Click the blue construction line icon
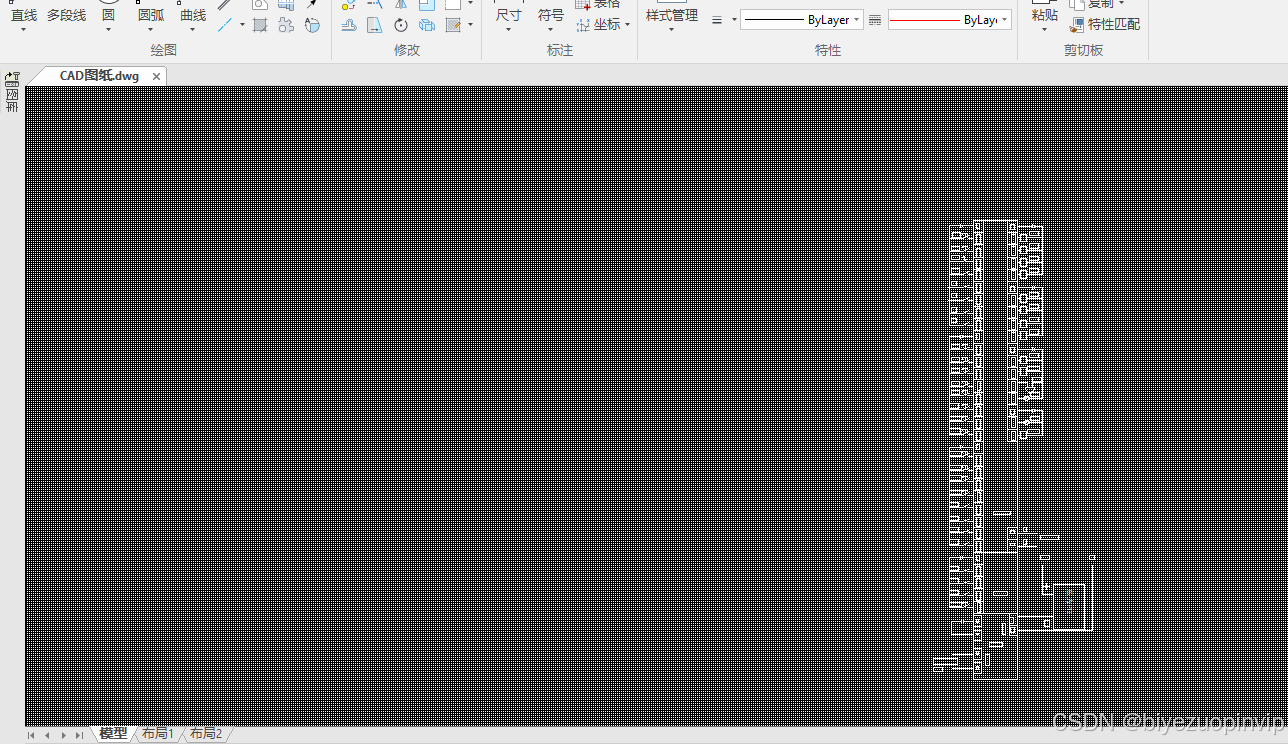Image resolution: width=1288 pixels, height=744 pixels. 226,24
